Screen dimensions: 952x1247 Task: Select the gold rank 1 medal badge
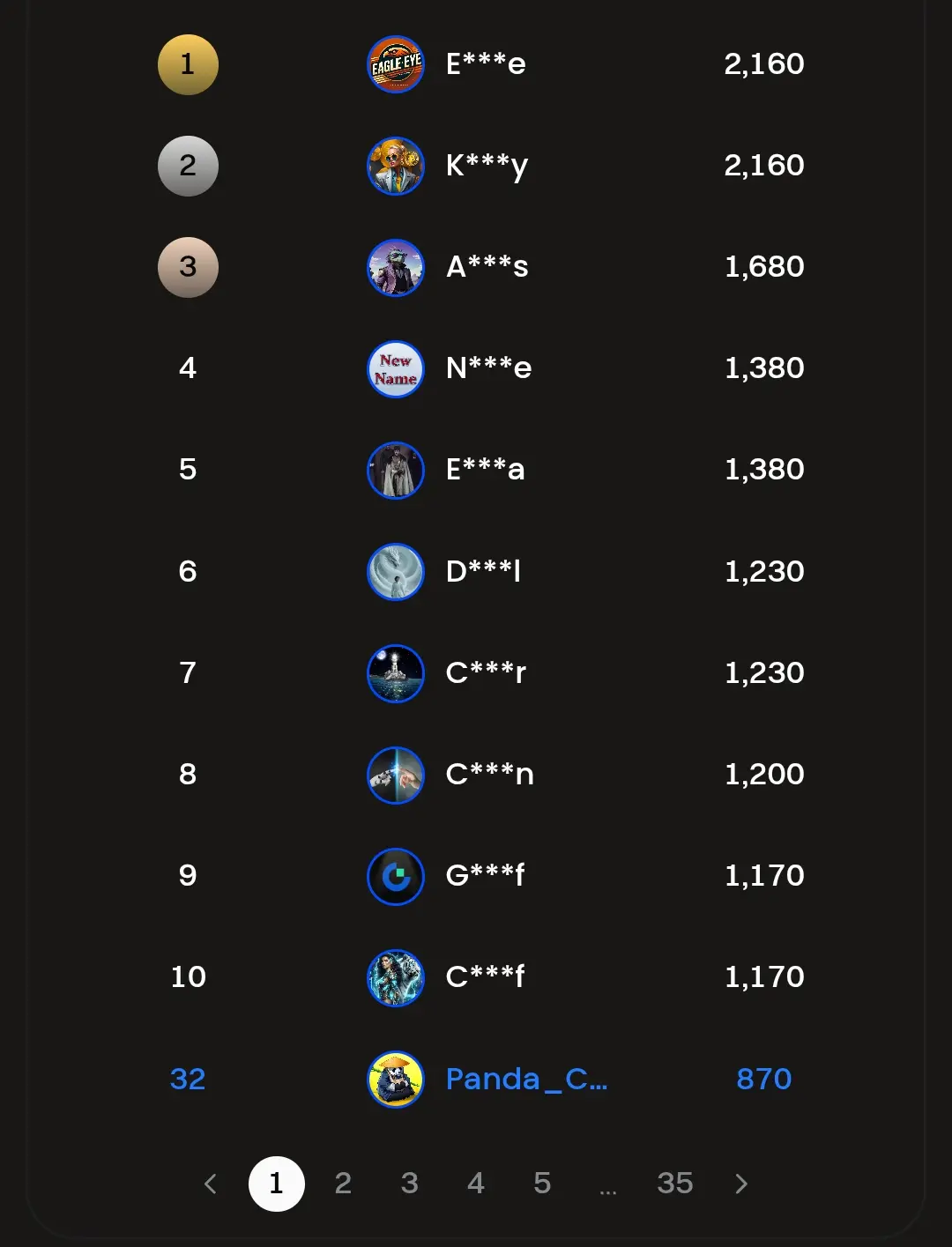coord(188,64)
